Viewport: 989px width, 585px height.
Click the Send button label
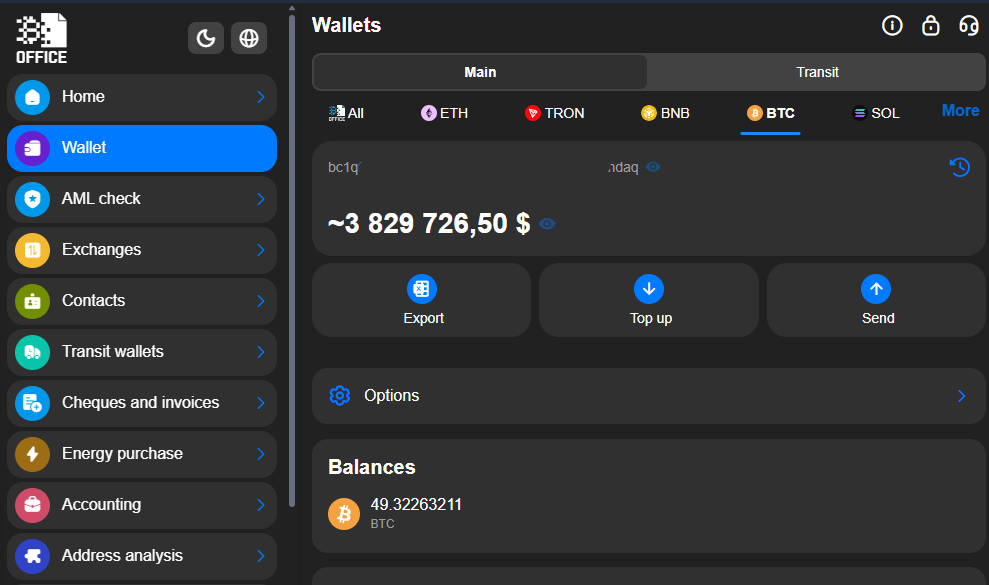coord(878,318)
